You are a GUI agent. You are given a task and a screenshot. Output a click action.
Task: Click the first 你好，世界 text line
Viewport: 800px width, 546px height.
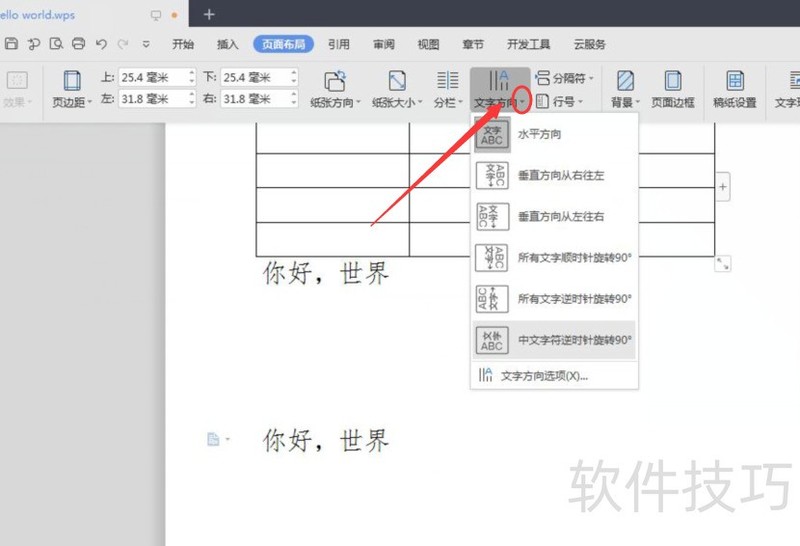326,273
